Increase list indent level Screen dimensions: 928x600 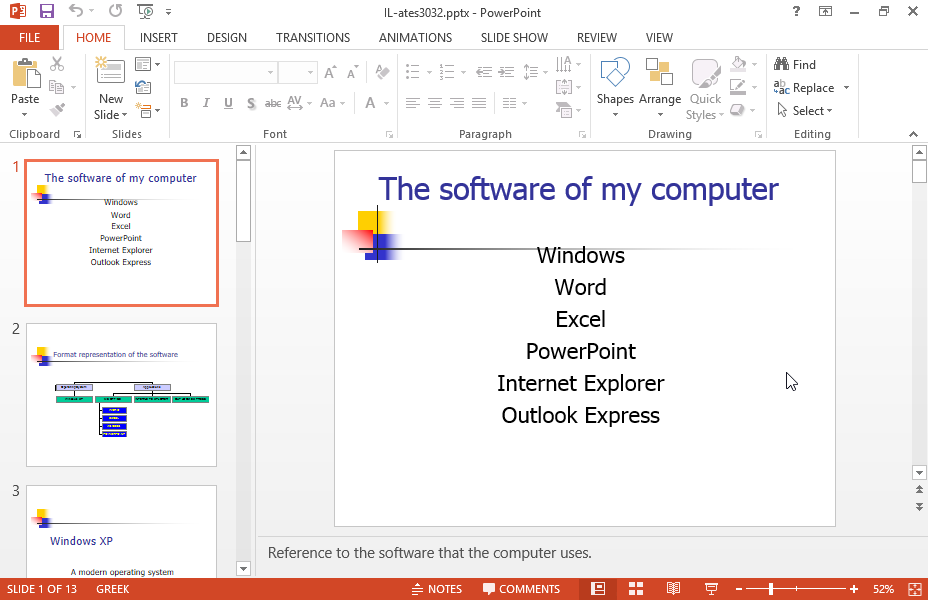[x=506, y=72]
